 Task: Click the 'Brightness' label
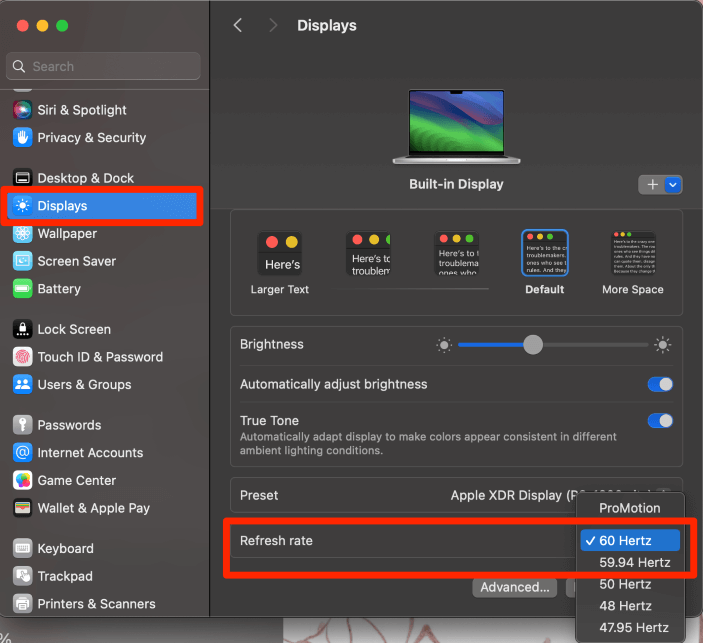272,344
